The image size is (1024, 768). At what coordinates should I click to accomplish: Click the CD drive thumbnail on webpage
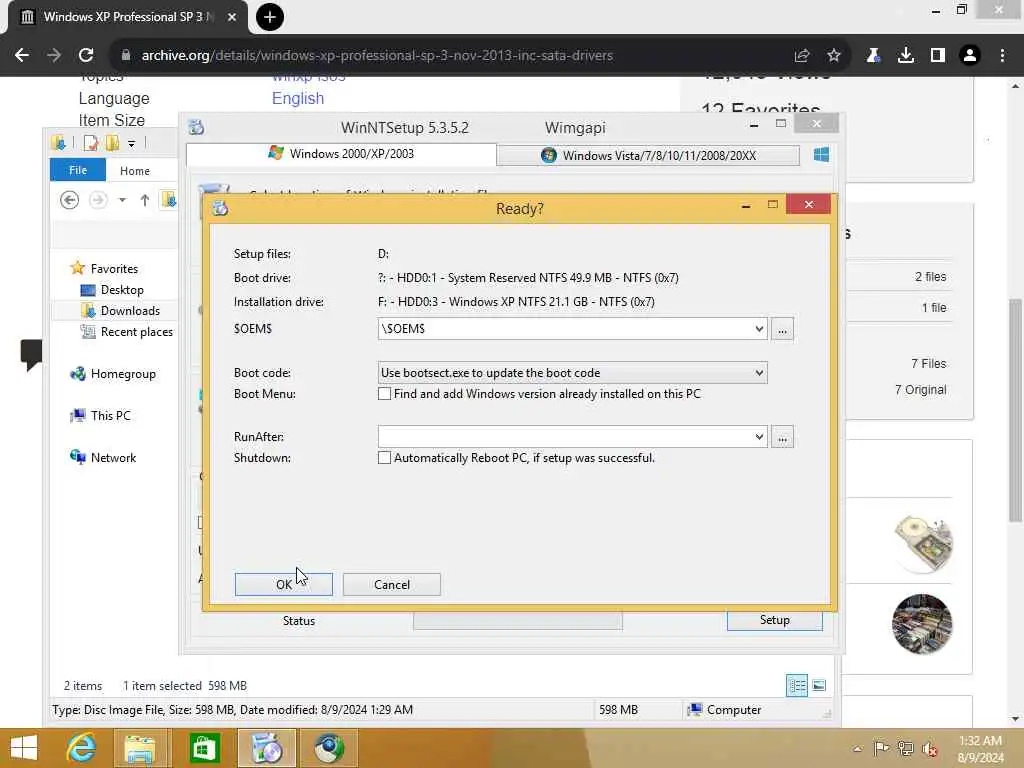[x=923, y=543]
